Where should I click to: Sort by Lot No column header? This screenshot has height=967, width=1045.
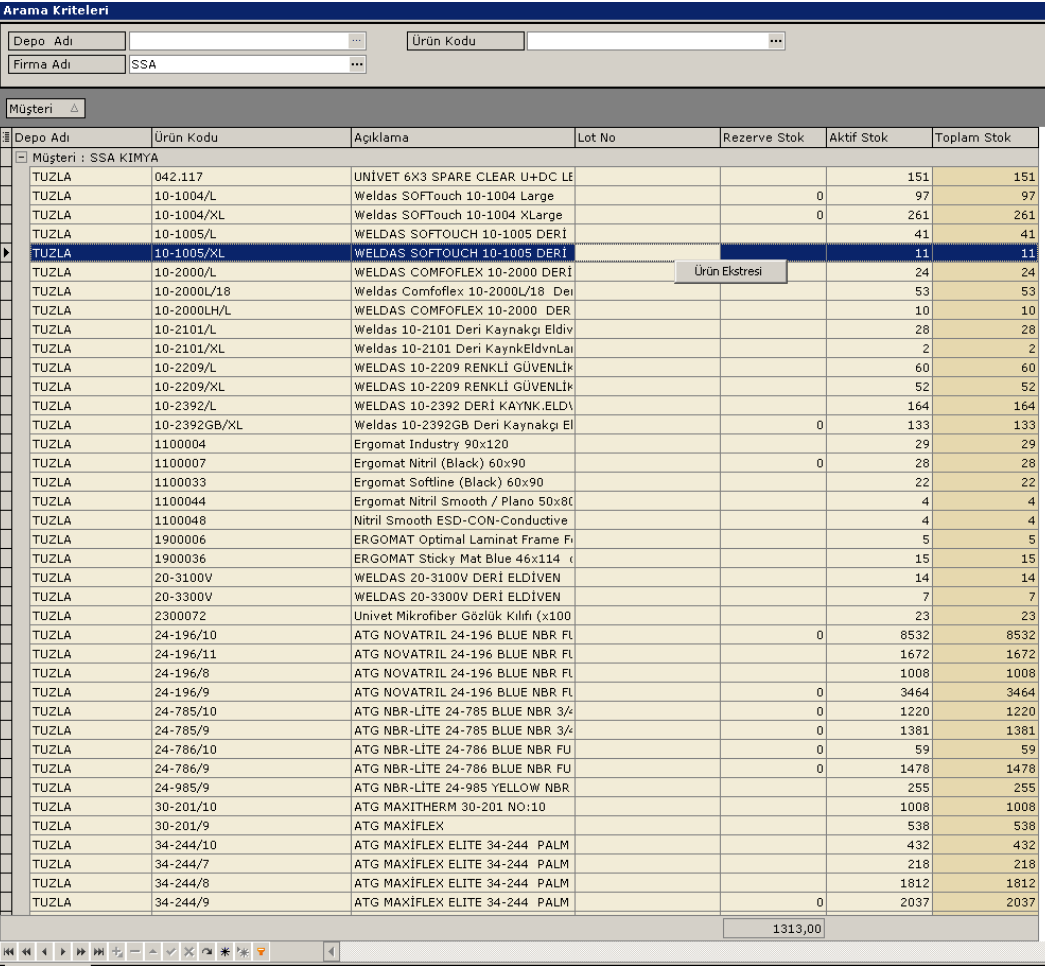(647, 137)
